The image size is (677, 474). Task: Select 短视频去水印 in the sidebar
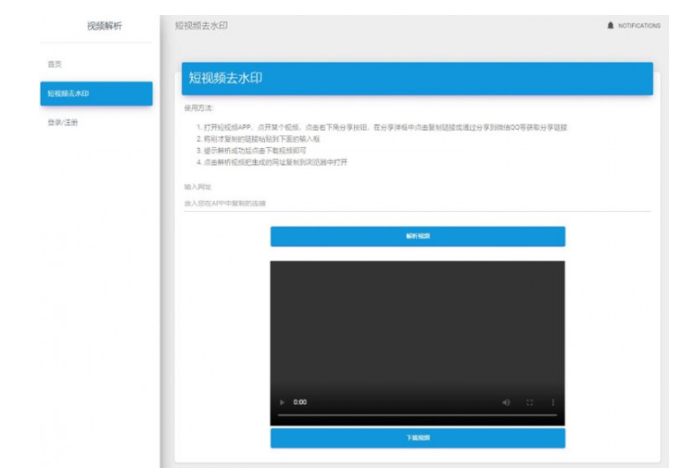(96, 94)
